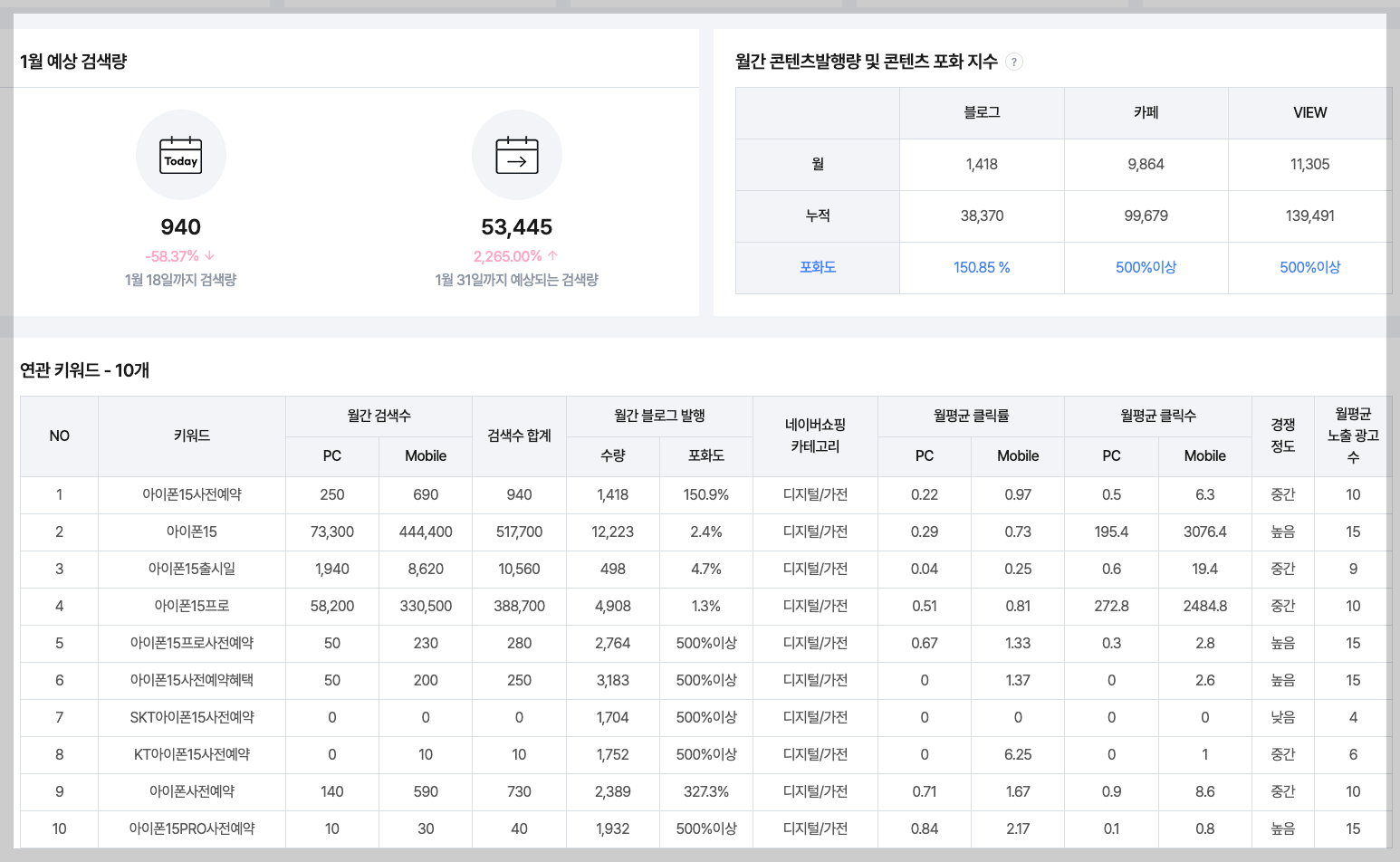Click the 경쟁 정도 column header
Viewport: 1400px width, 862px height.
click(x=1282, y=436)
